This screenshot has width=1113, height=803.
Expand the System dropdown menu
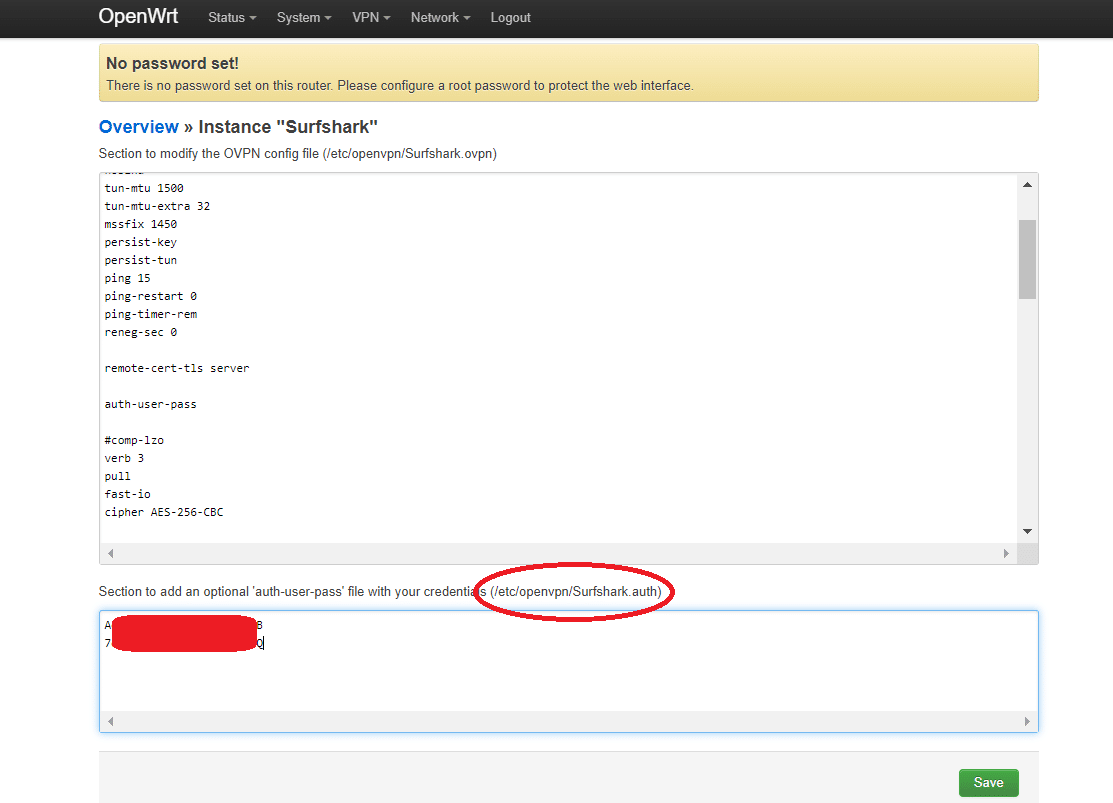click(x=303, y=18)
